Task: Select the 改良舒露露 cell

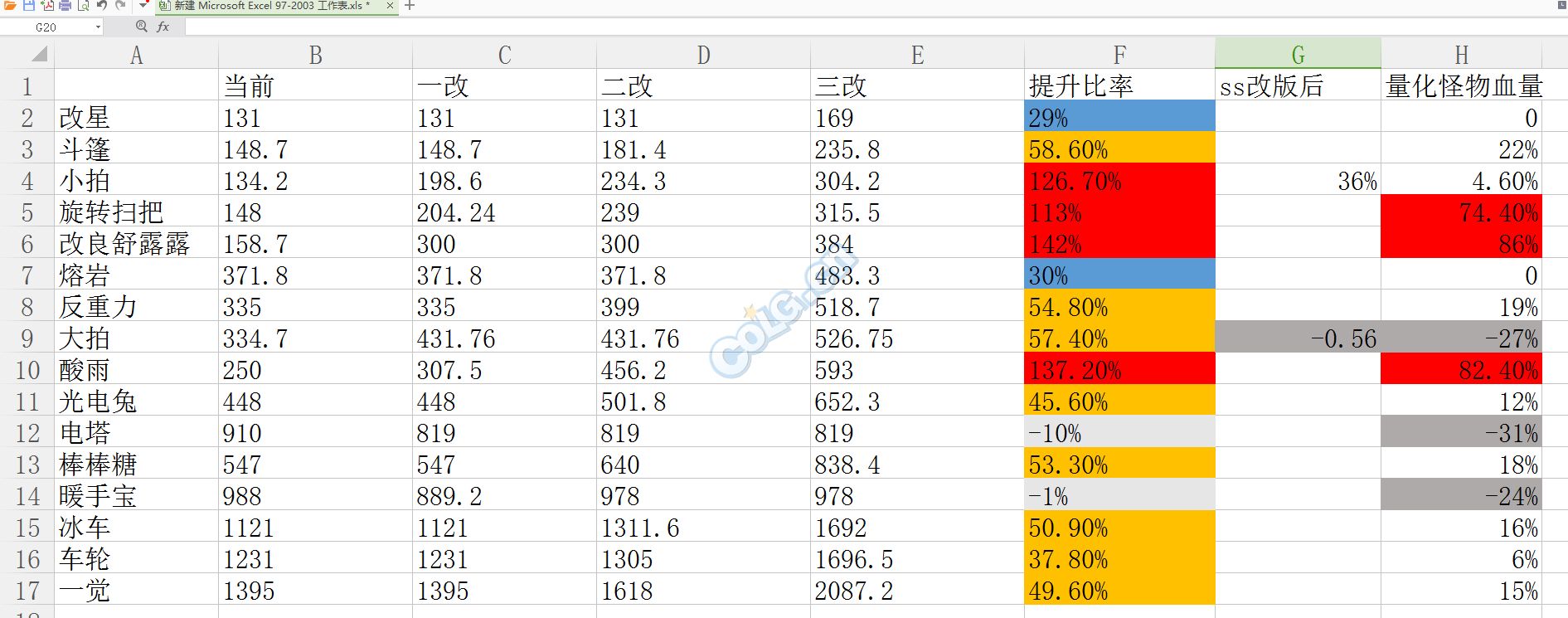Action: pyautogui.click(x=136, y=243)
